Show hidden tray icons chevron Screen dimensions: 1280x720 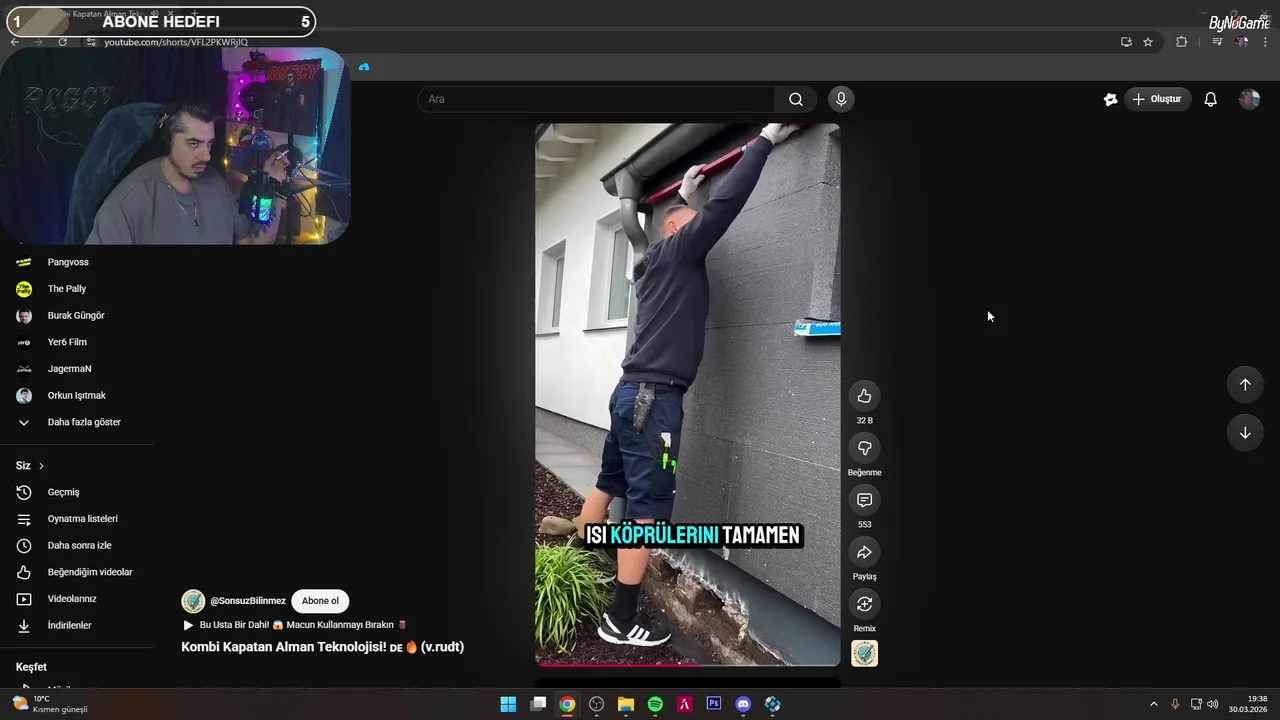coord(1153,704)
